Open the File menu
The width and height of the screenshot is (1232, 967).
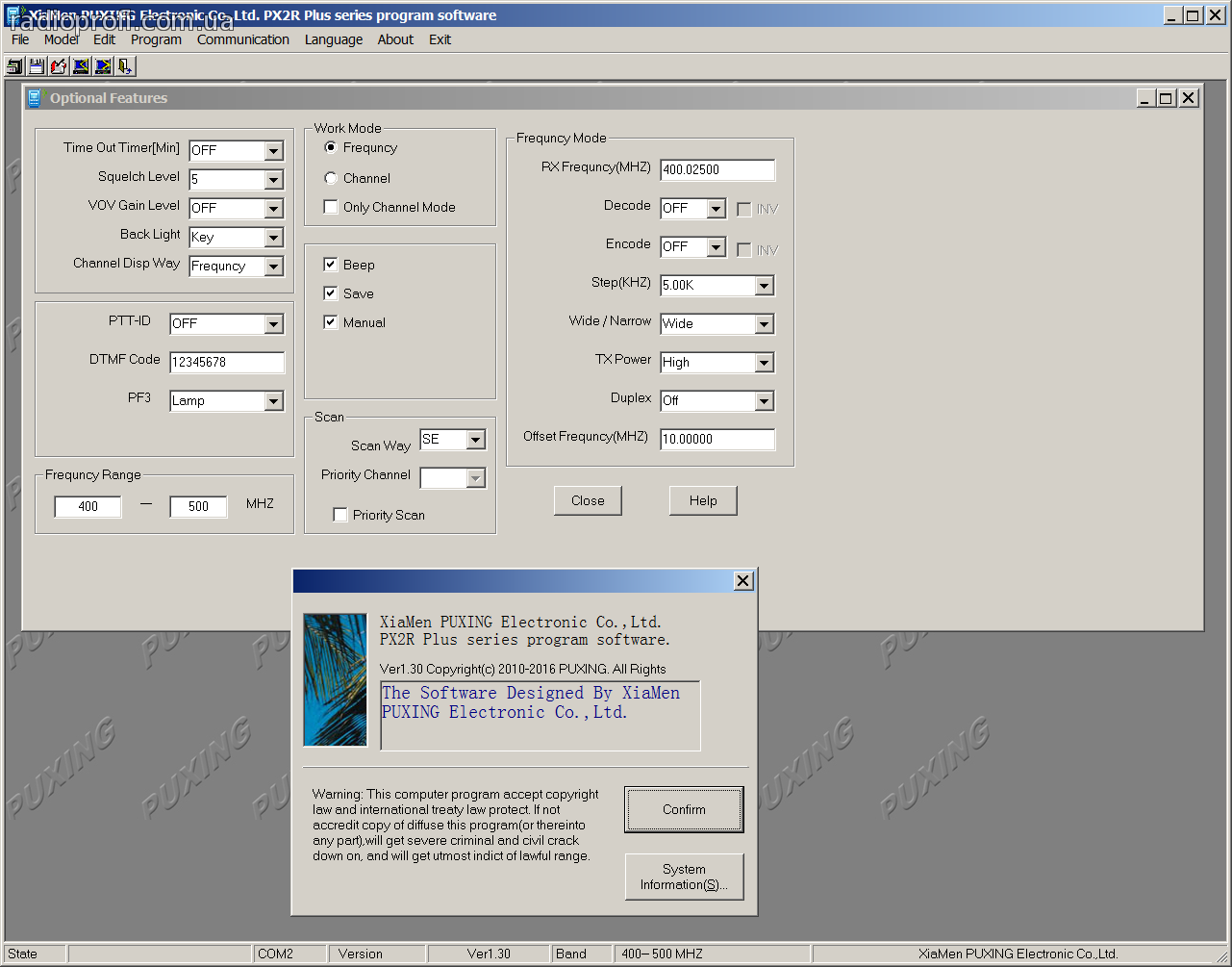point(20,39)
